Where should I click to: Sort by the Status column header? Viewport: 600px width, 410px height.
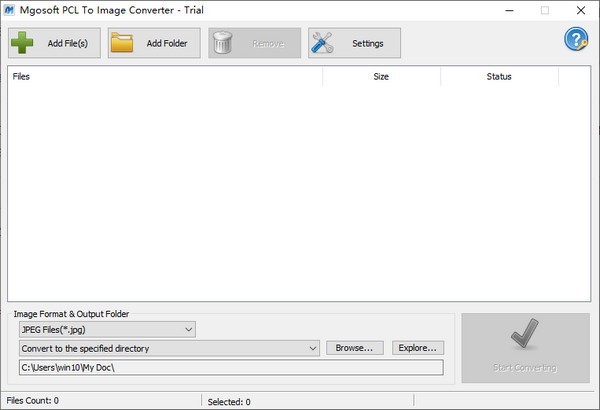499,77
